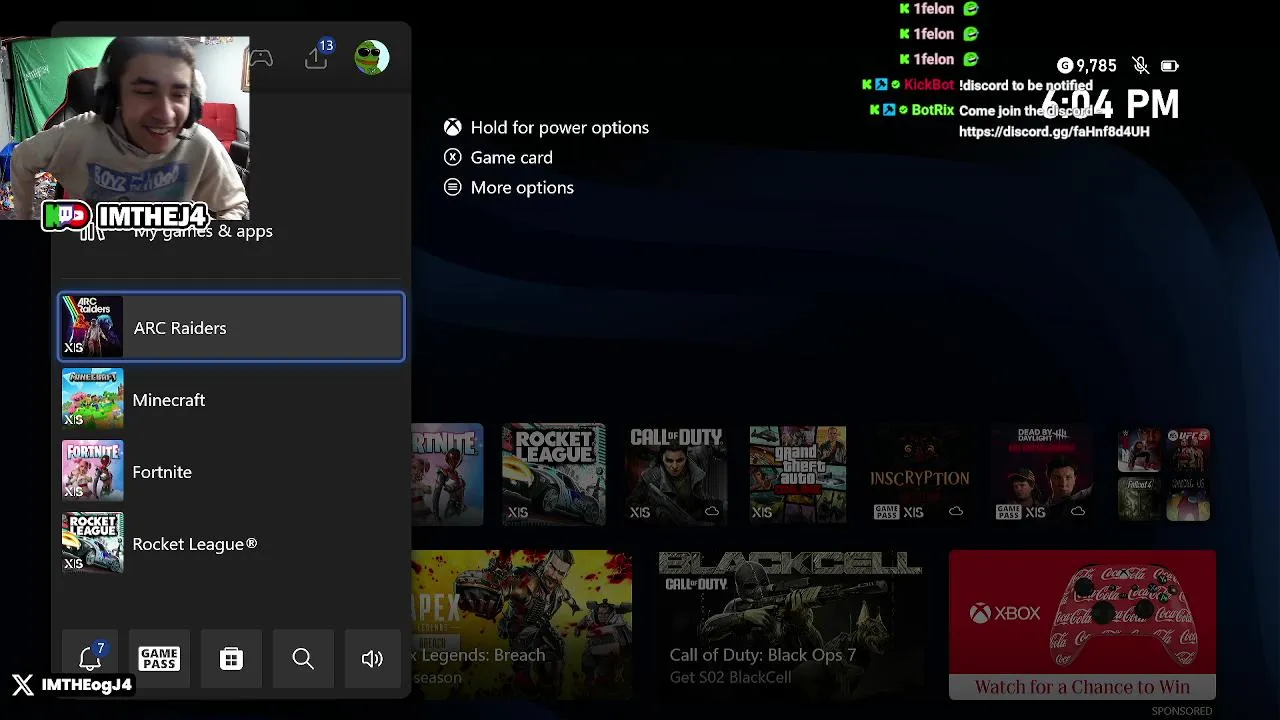Click the Xbox button hint icon
Screen dimensions: 1280x720
point(453,127)
